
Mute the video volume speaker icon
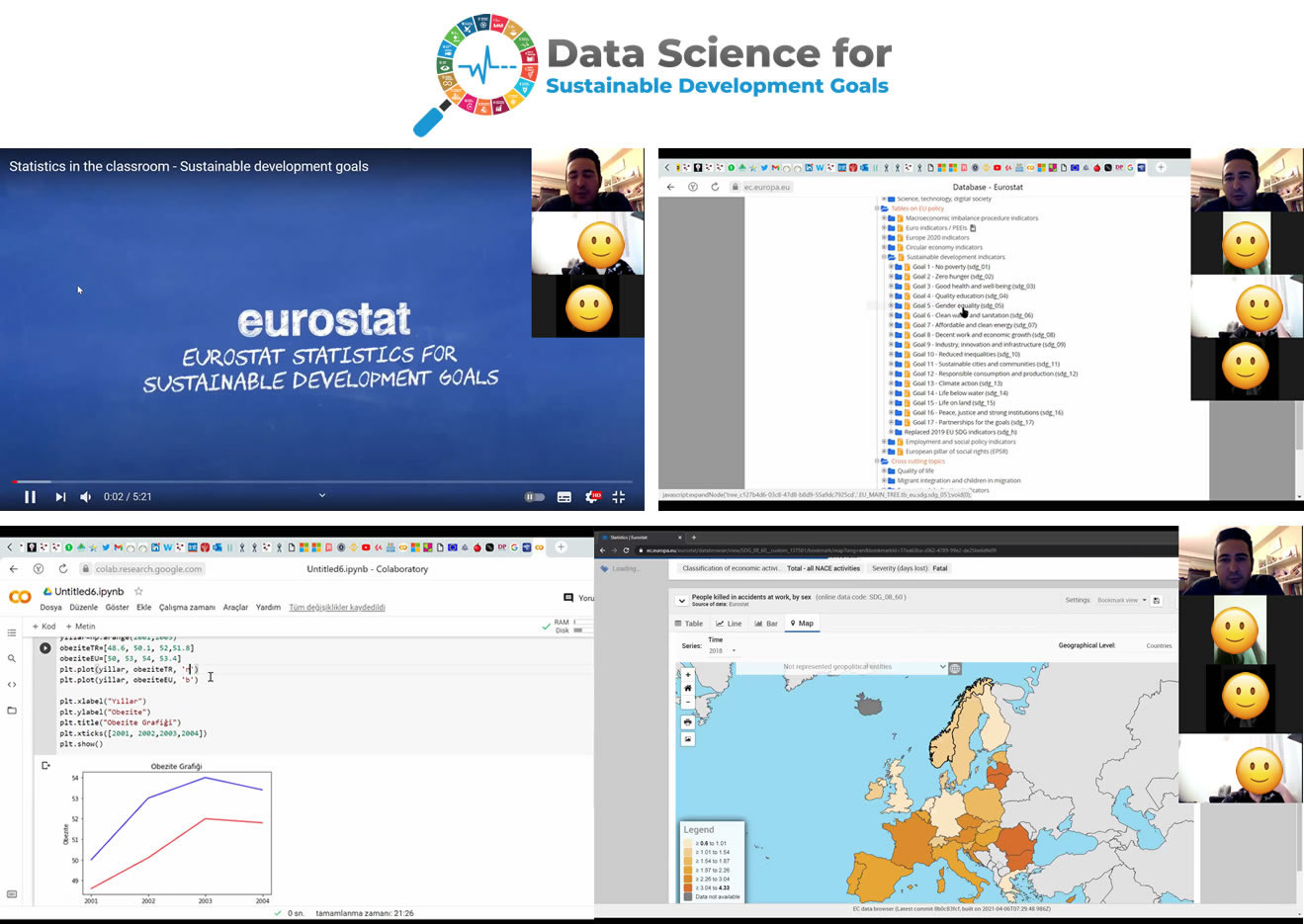[86, 497]
